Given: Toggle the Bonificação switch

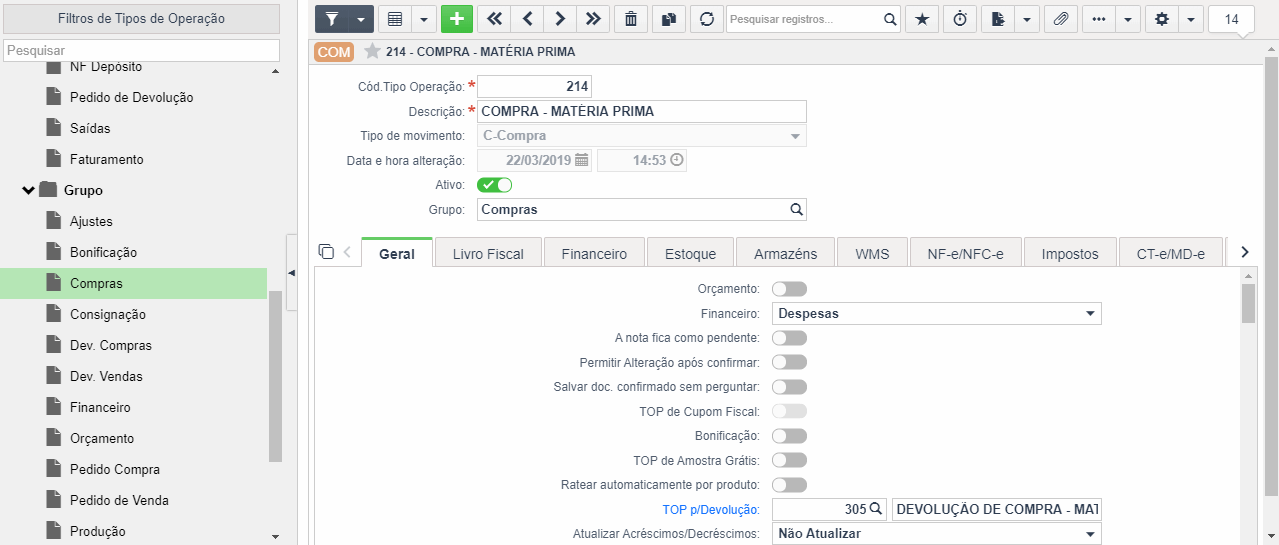Looking at the screenshot, I should pyautogui.click(x=789, y=436).
